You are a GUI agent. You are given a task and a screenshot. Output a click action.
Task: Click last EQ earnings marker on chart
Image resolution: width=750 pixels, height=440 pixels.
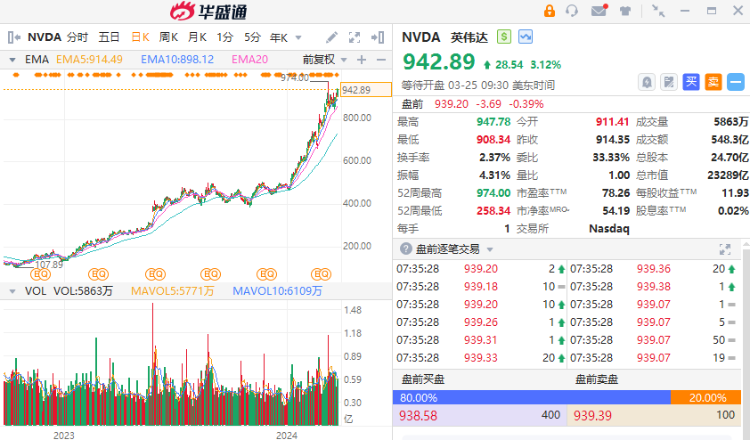coord(321,274)
